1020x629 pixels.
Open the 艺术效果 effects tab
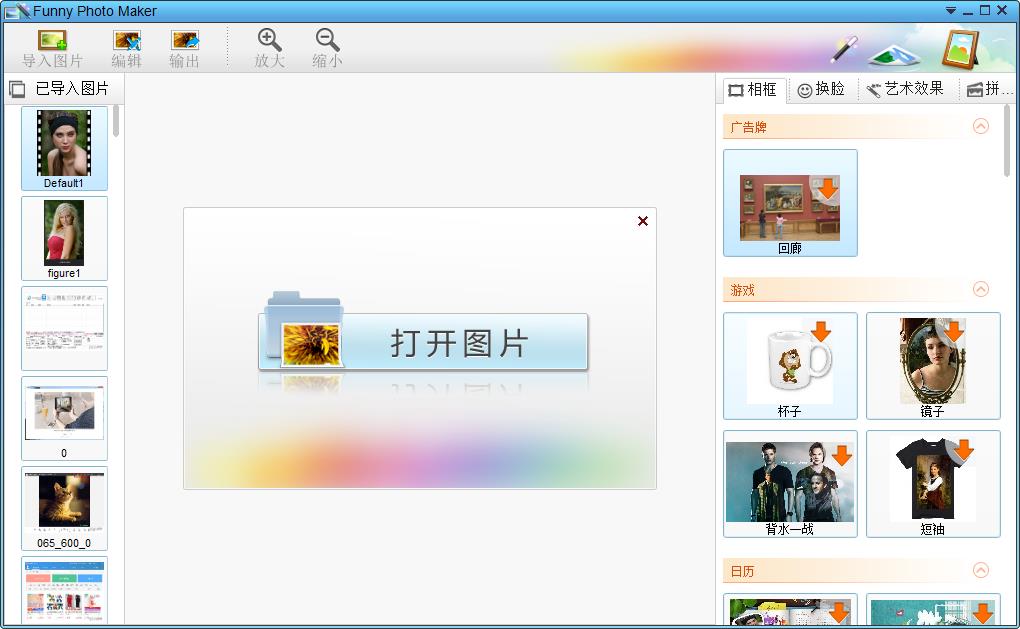pyautogui.click(x=906, y=88)
